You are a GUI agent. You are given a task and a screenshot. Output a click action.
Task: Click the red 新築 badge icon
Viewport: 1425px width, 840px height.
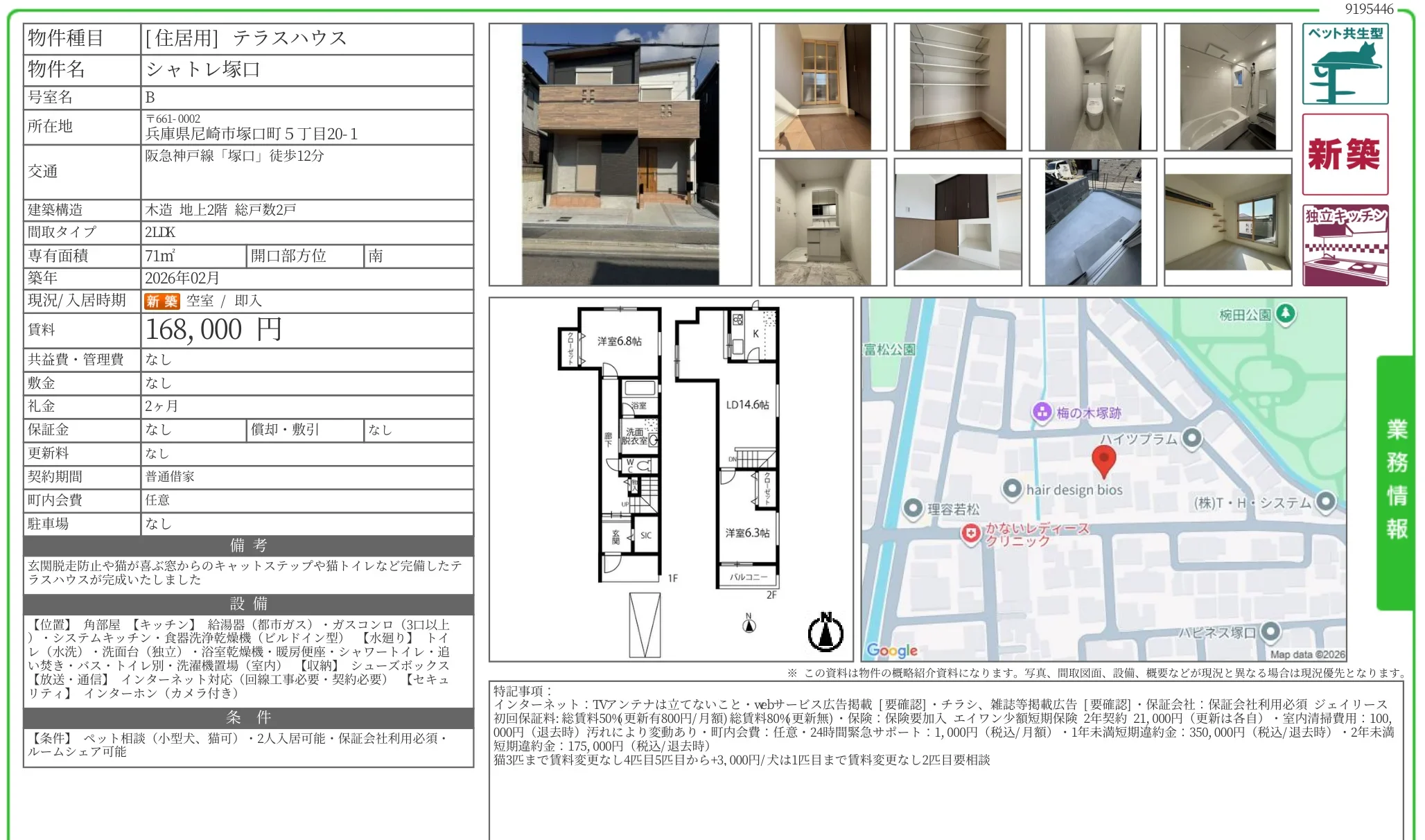pyautogui.click(x=1345, y=154)
